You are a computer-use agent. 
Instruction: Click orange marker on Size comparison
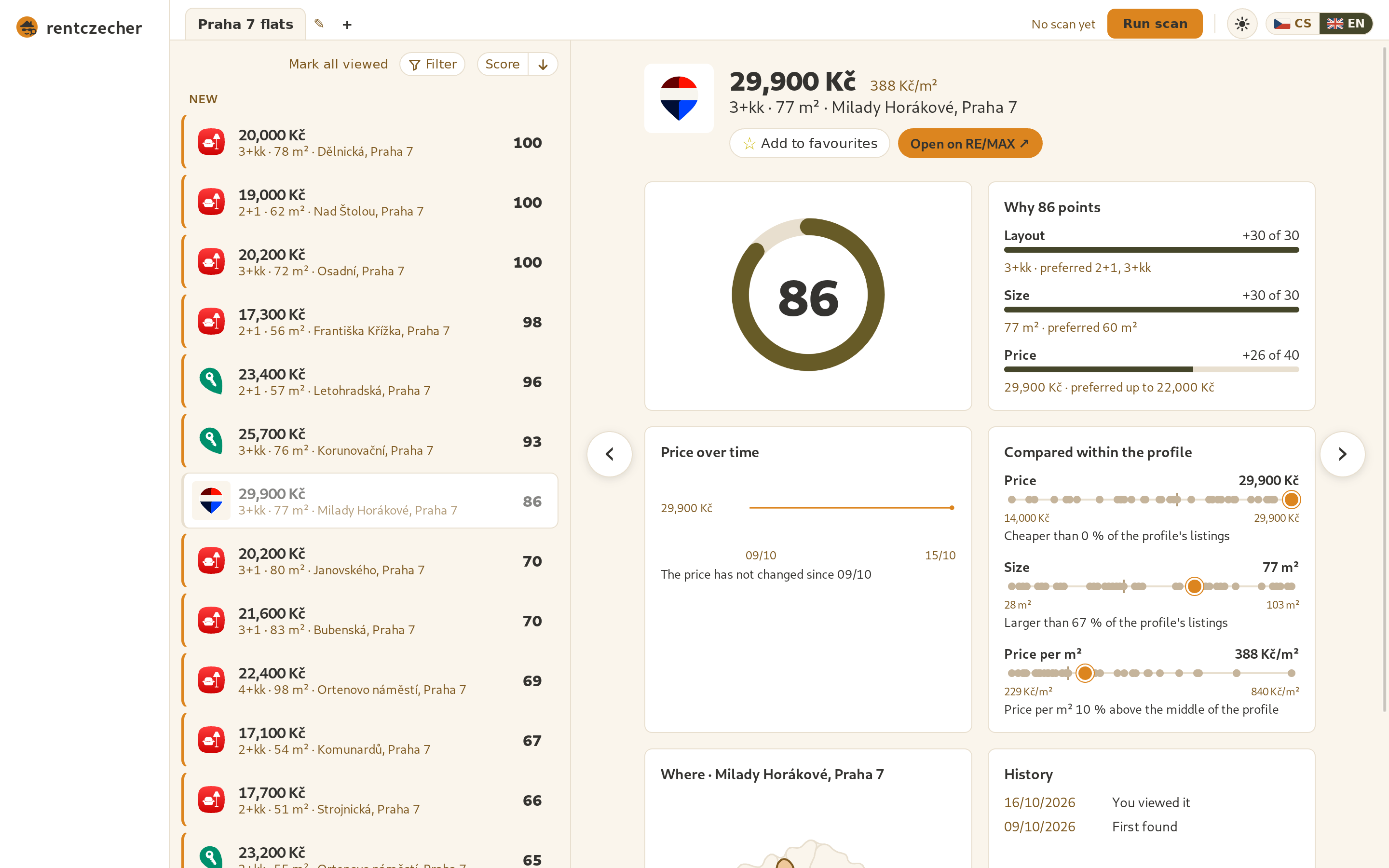coord(1195,586)
